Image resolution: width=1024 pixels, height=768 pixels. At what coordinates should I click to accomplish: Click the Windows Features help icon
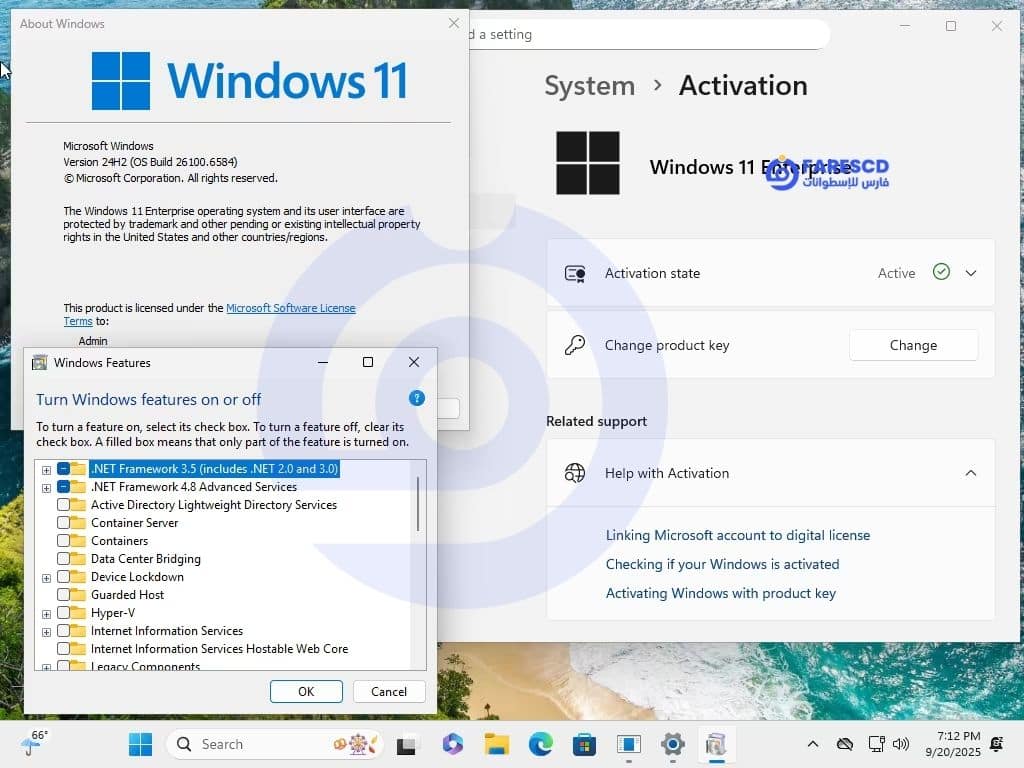click(x=417, y=398)
